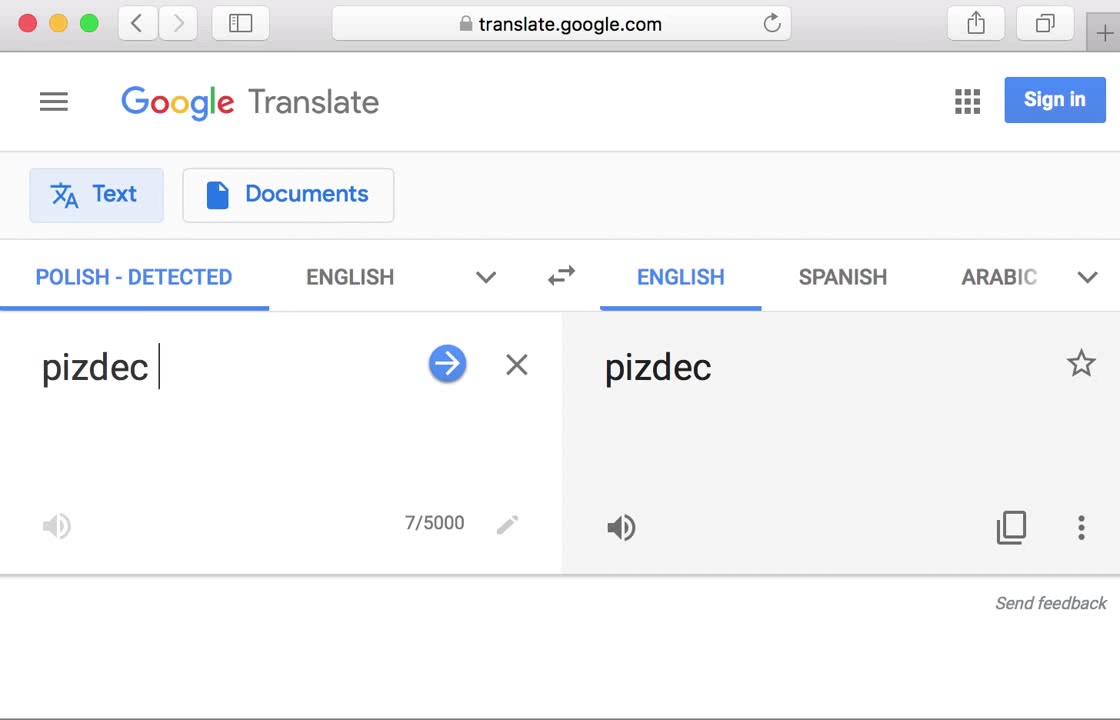
Task: Expand the target language list
Action: [1087, 277]
